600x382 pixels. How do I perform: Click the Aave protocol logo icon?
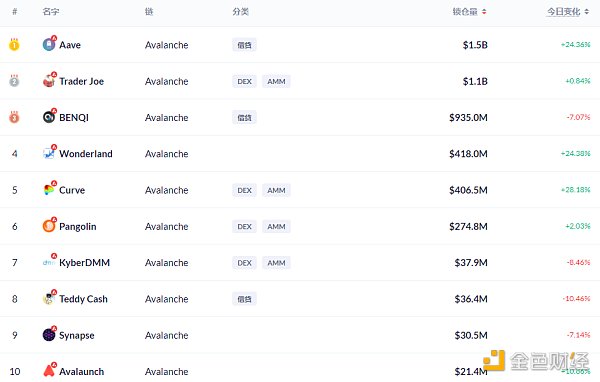tap(49, 44)
